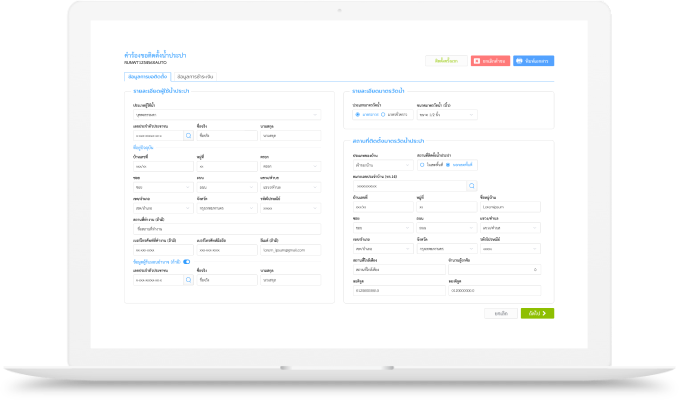Click the applicant email input field
This screenshot has width=680, height=400.
point(289,249)
